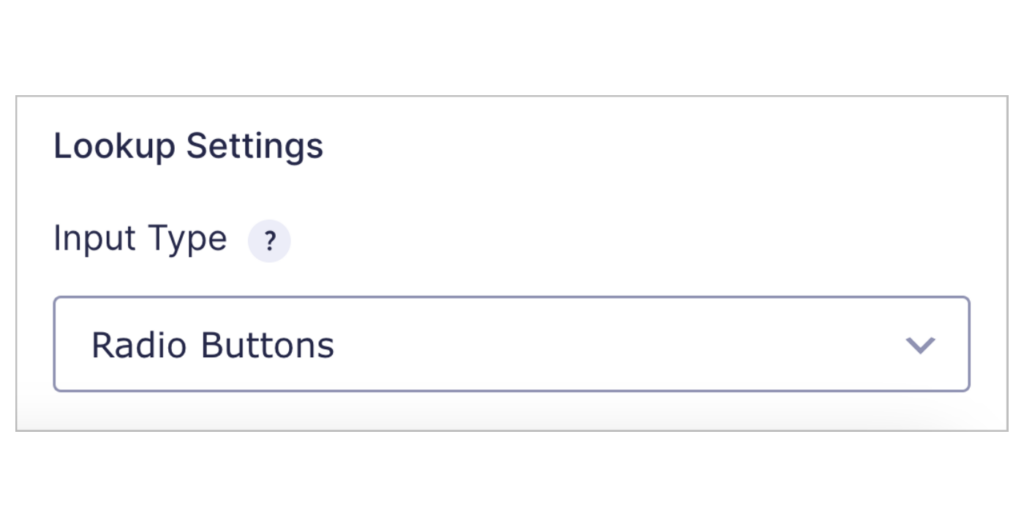The width and height of the screenshot is (1024, 527).
Task: Click the select box under Input Type
Action: [x=511, y=344]
